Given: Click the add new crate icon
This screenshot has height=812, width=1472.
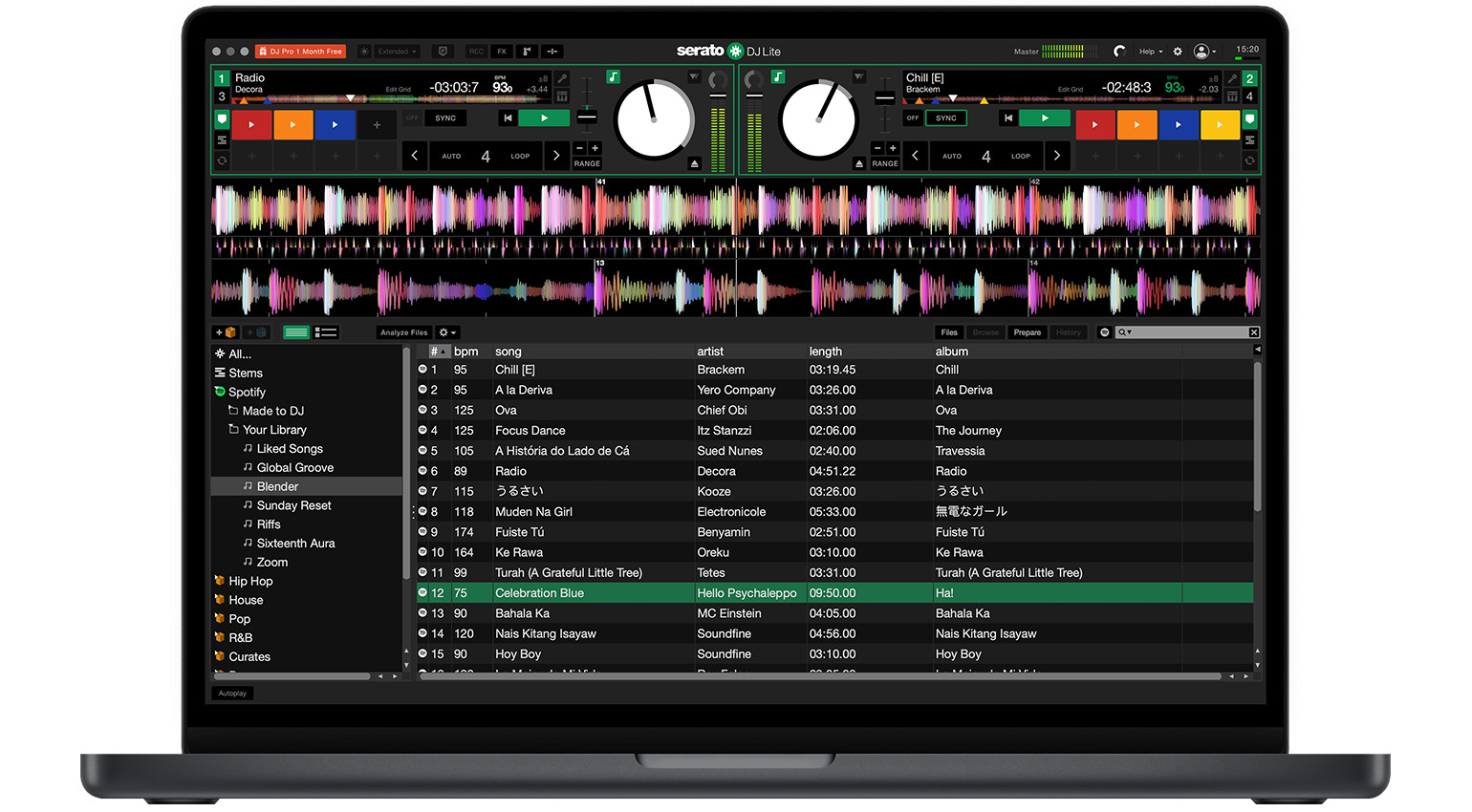Looking at the screenshot, I should click(x=227, y=332).
